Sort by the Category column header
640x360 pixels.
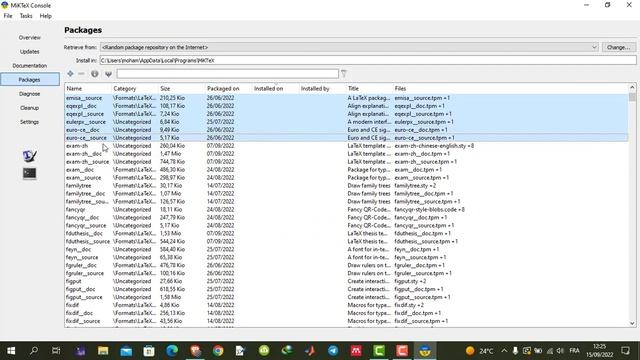[x=135, y=89]
